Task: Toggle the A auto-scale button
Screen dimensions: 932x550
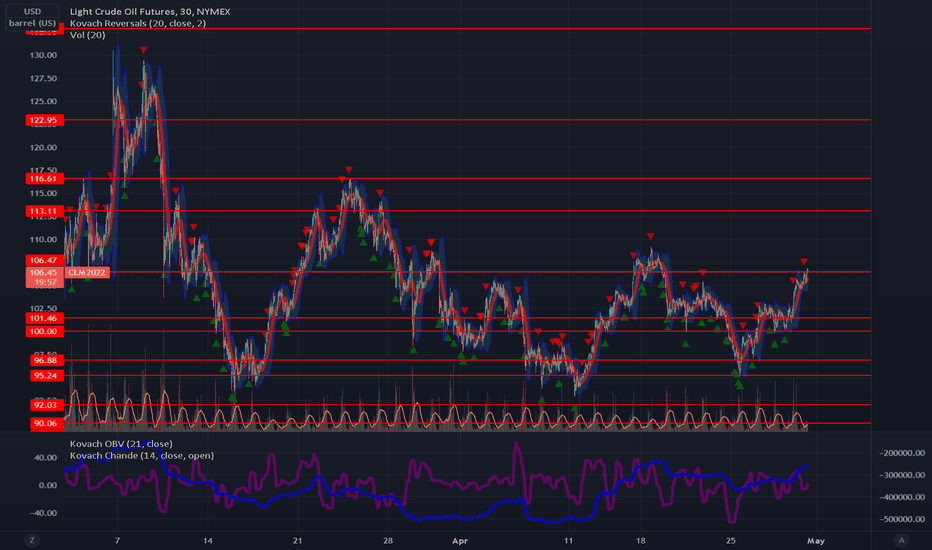Action: click(x=901, y=540)
